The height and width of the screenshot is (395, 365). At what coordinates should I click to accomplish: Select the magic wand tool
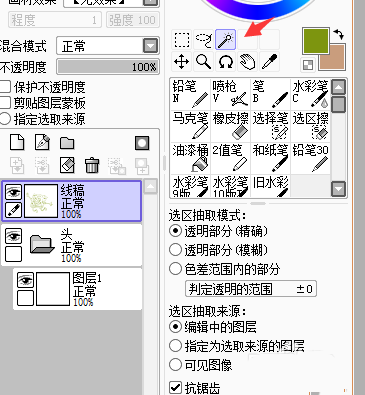[x=226, y=39]
